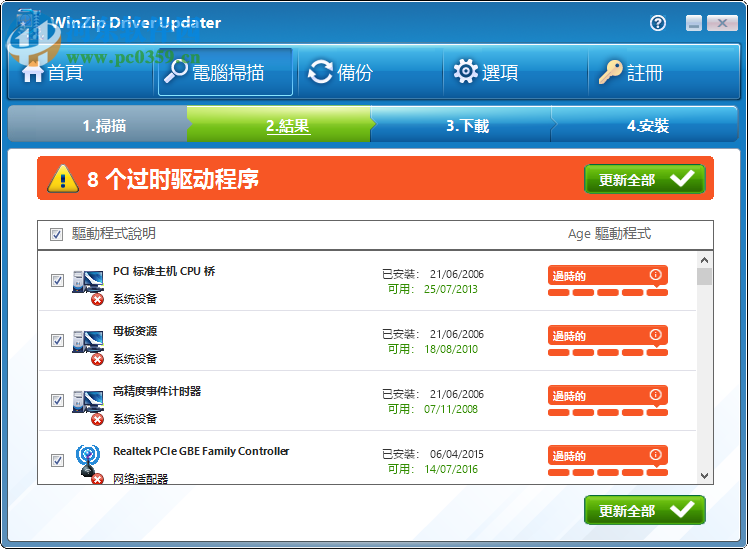Select '母板资源' driver name
748x549 pixels.
coord(135,331)
